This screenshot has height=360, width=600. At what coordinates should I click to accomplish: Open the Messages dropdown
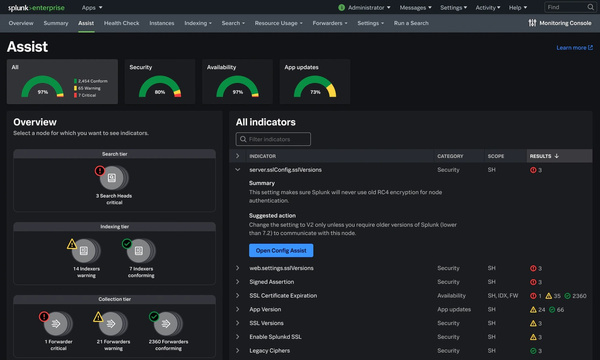point(416,7)
